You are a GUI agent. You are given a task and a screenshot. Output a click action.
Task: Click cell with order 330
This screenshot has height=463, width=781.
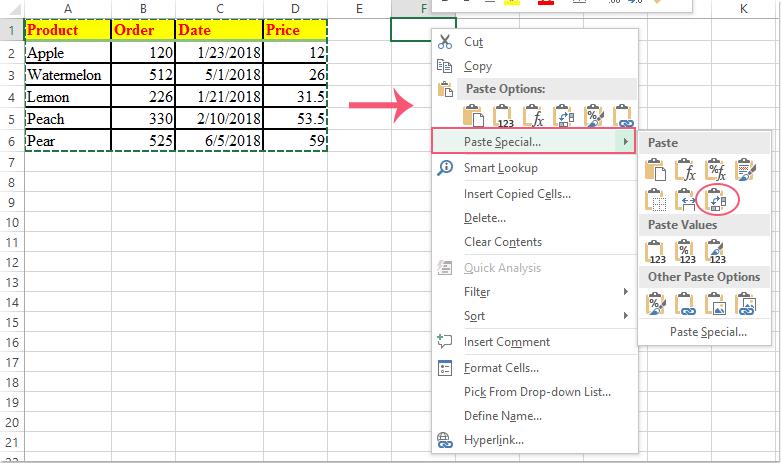tap(143, 118)
